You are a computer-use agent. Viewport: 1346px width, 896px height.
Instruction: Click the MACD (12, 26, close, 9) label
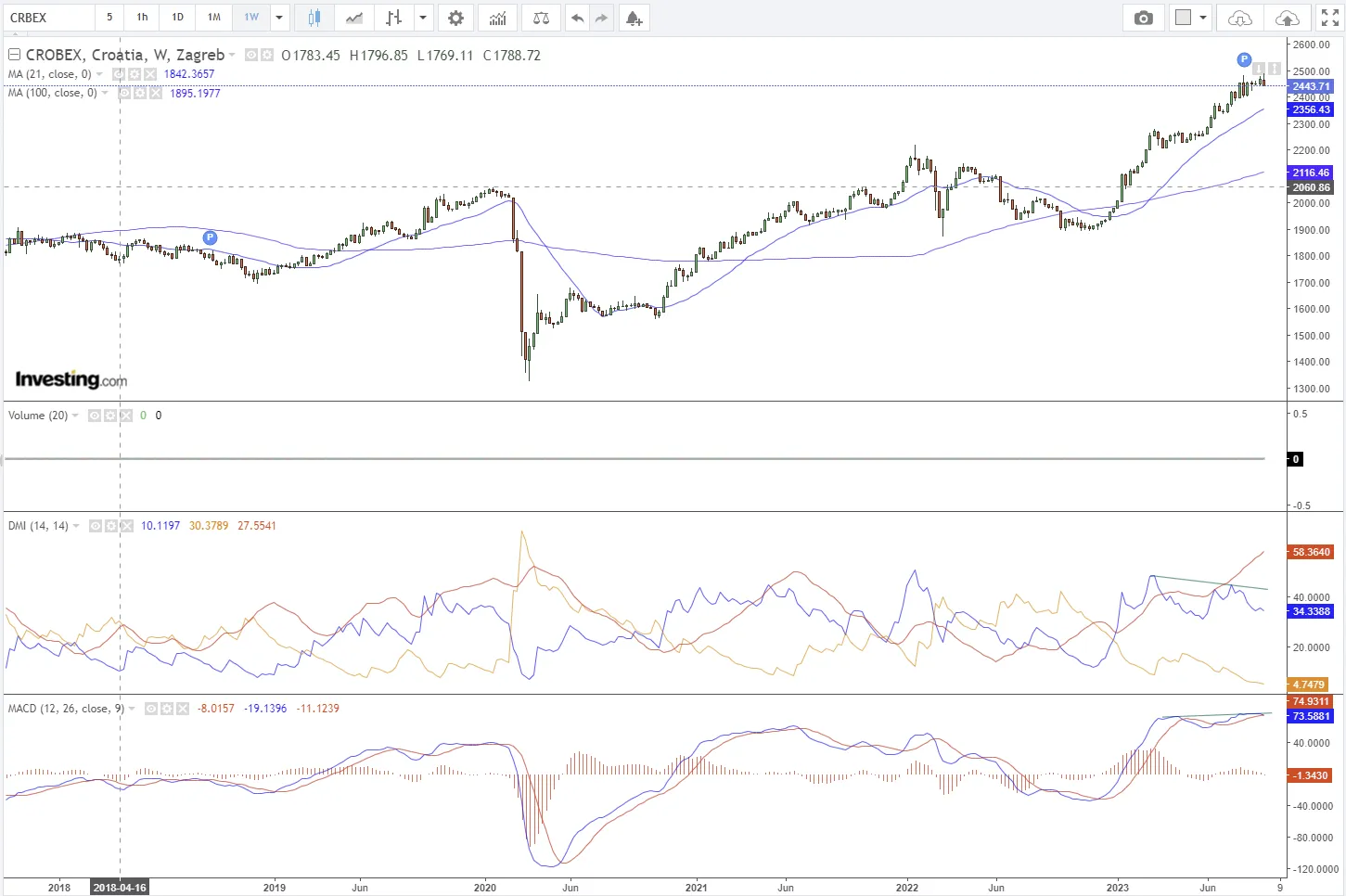66,709
